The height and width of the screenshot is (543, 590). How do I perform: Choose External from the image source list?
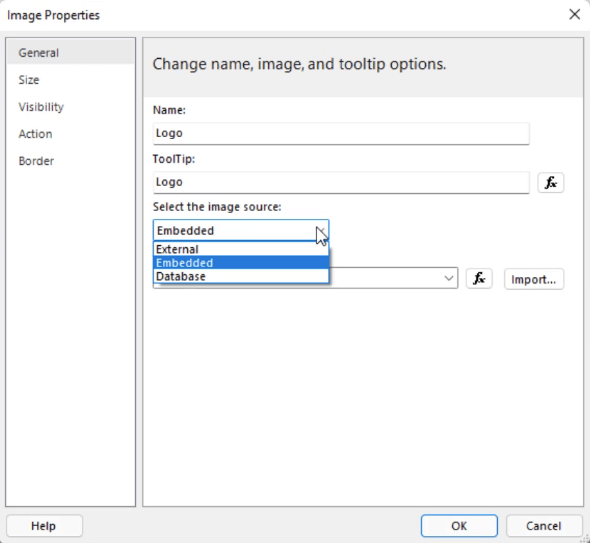(241, 249)
